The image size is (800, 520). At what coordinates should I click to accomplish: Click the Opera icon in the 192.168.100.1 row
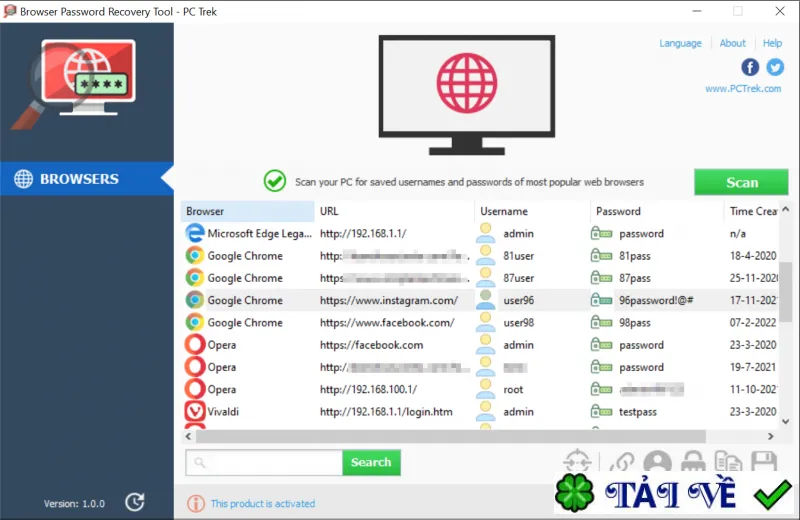pyautogui.click(x=195, y=389)
